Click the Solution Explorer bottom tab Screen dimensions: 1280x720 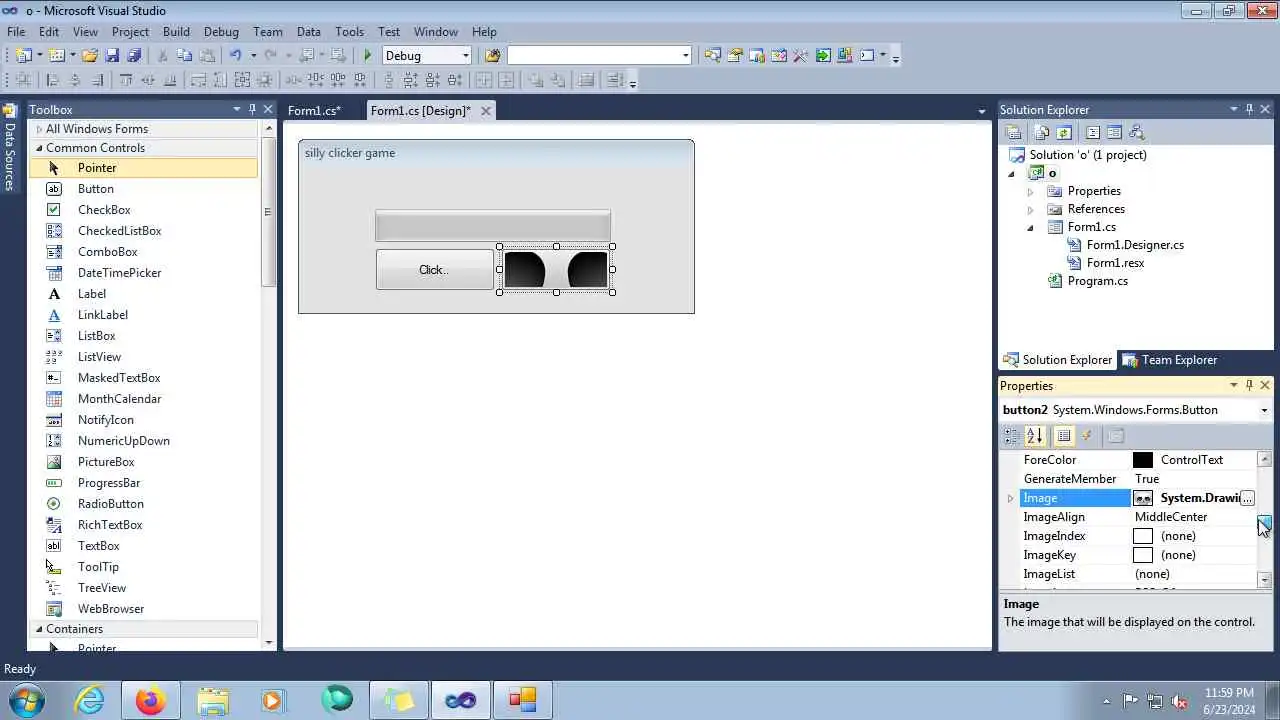1058,360
